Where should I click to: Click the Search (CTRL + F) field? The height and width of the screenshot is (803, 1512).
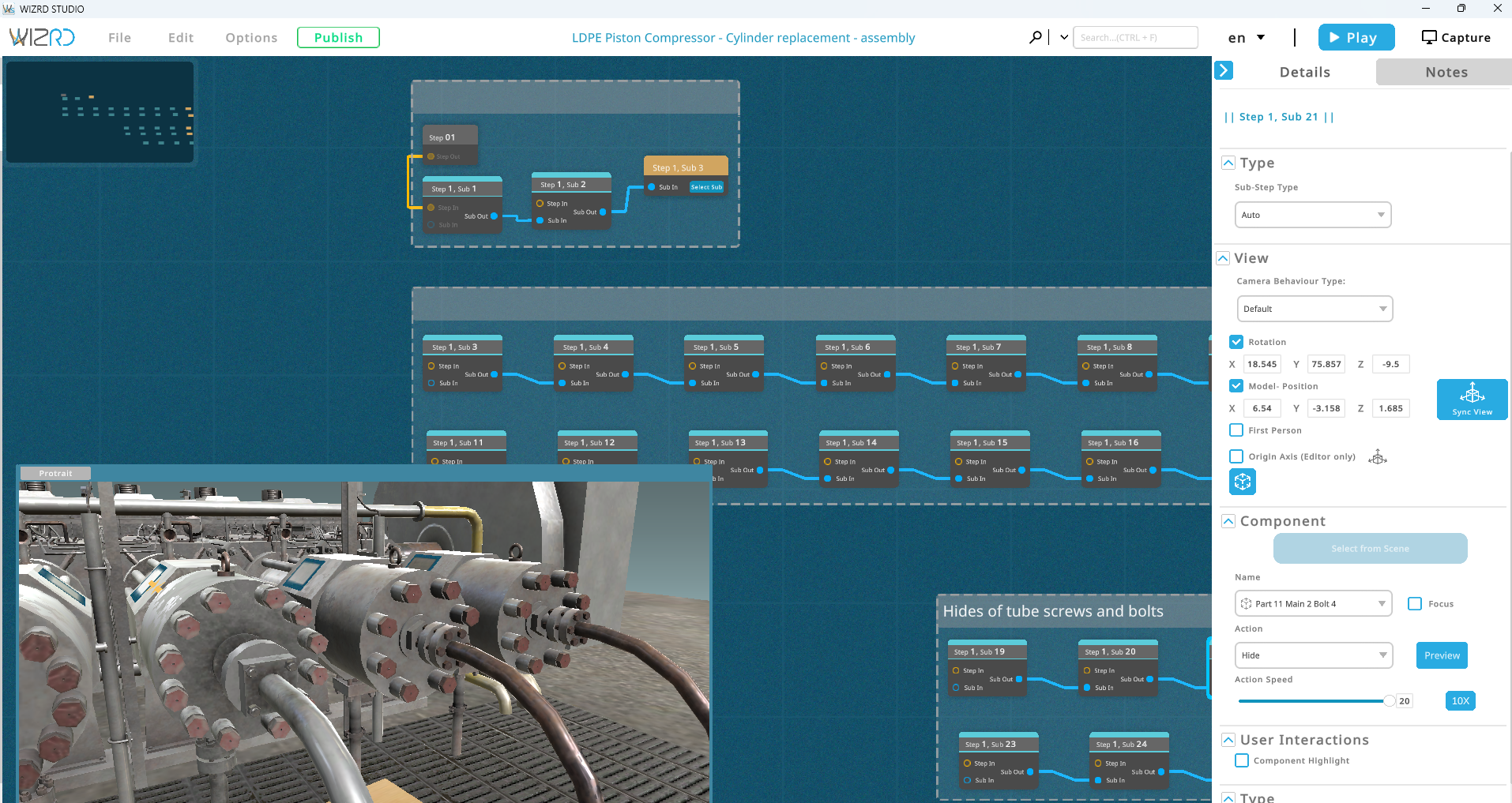1135,37
